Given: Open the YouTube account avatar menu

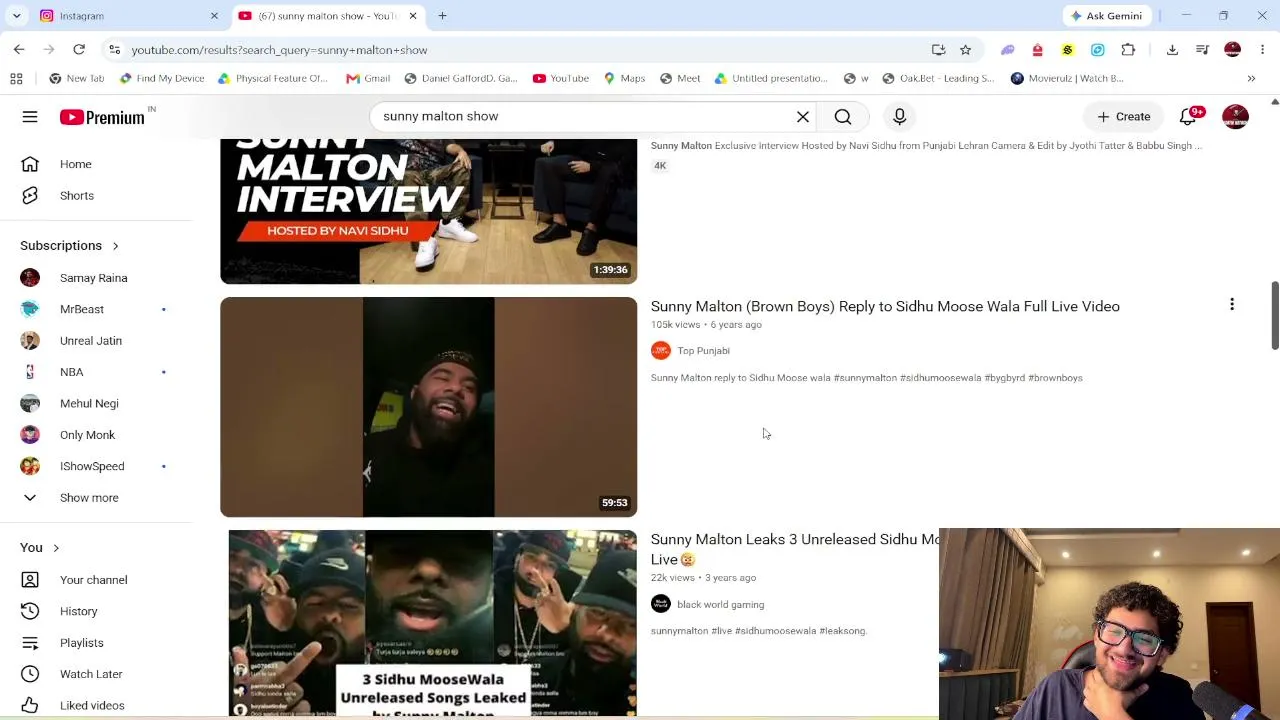Looking at the screenshot, I should pos(1236,117).
